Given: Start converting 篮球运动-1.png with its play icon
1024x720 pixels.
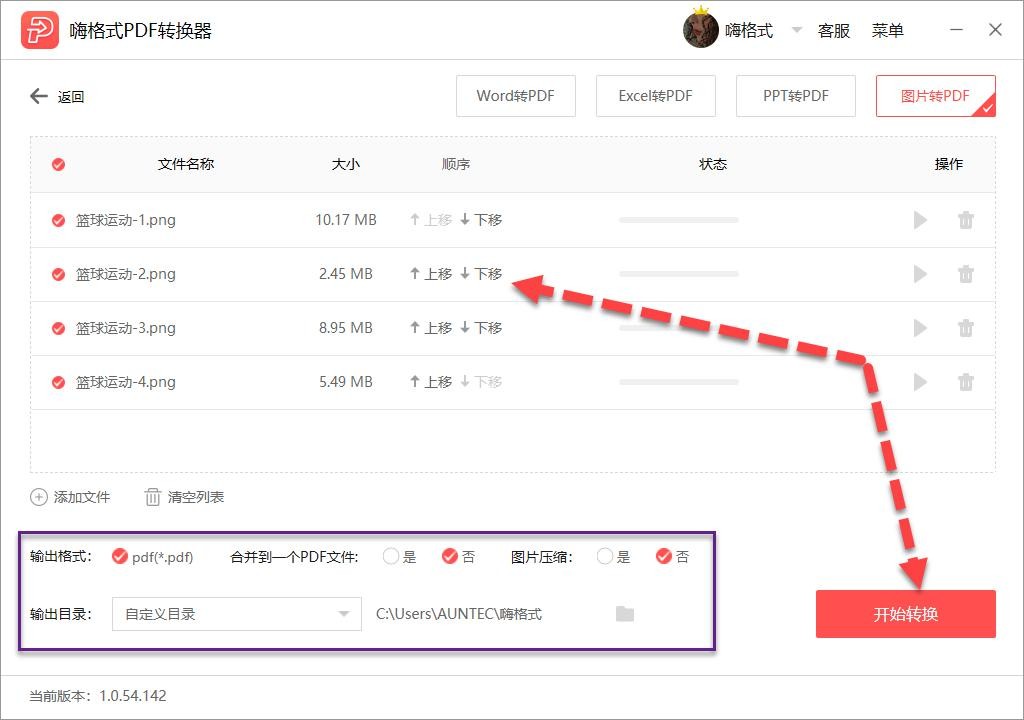Looking at the screenshot, I should [x=920, y=220].
